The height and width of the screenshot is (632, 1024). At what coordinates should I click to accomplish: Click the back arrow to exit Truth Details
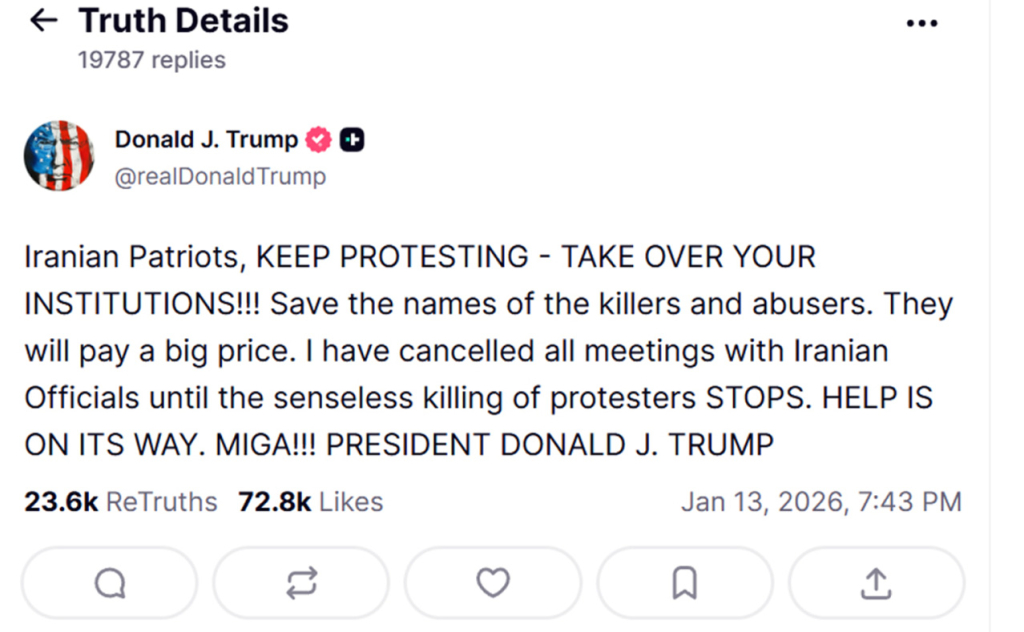click(43, 20)
